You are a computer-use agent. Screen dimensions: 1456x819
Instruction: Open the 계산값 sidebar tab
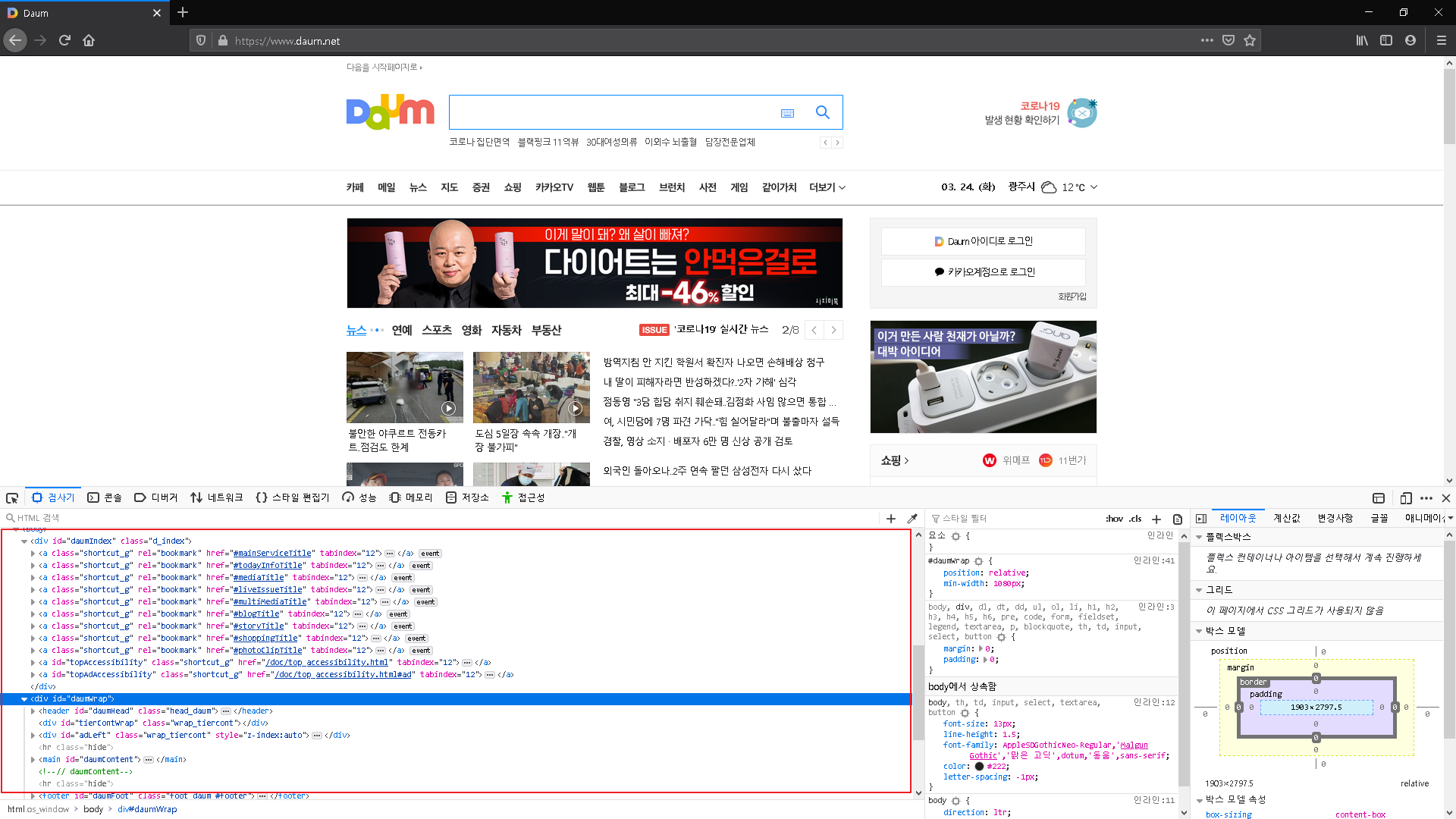pos(1286,519)
